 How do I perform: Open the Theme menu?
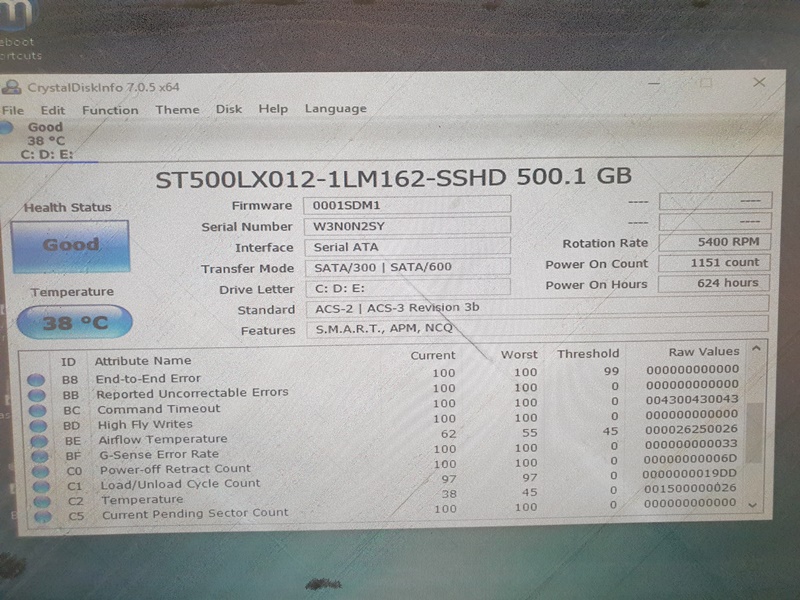click(177, 110)
